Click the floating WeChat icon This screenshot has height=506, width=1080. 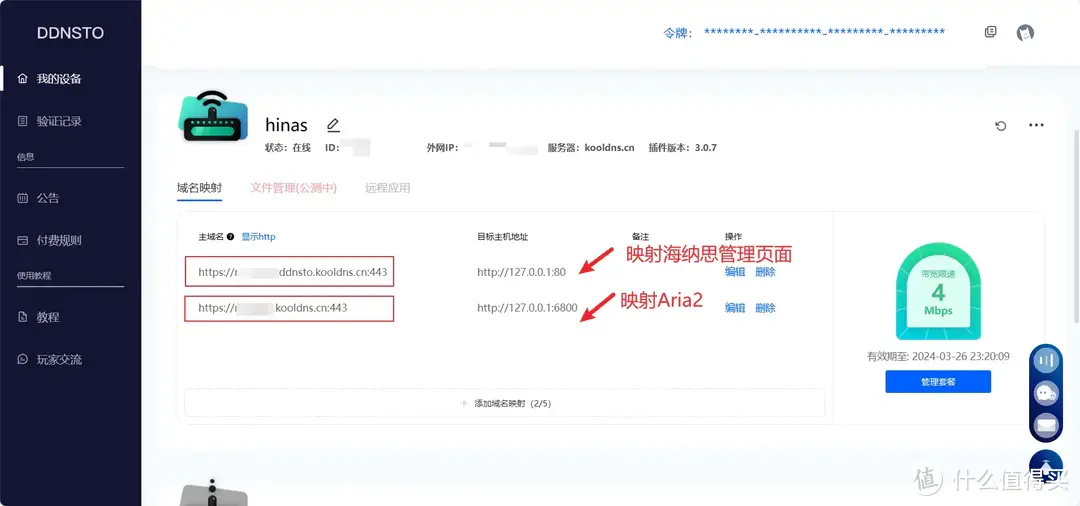1046,394
